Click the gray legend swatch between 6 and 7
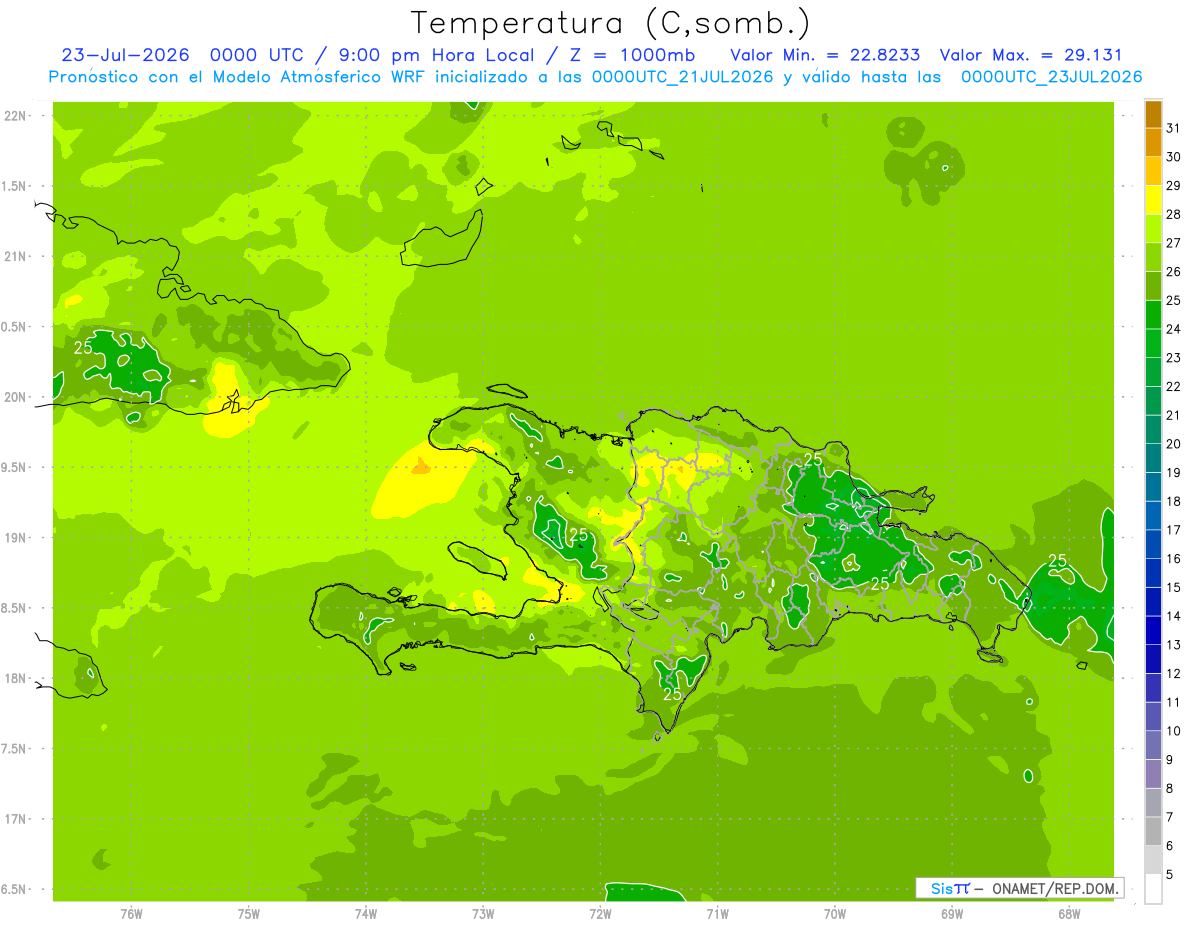1200x927 pixels. tap(1153, 831)
